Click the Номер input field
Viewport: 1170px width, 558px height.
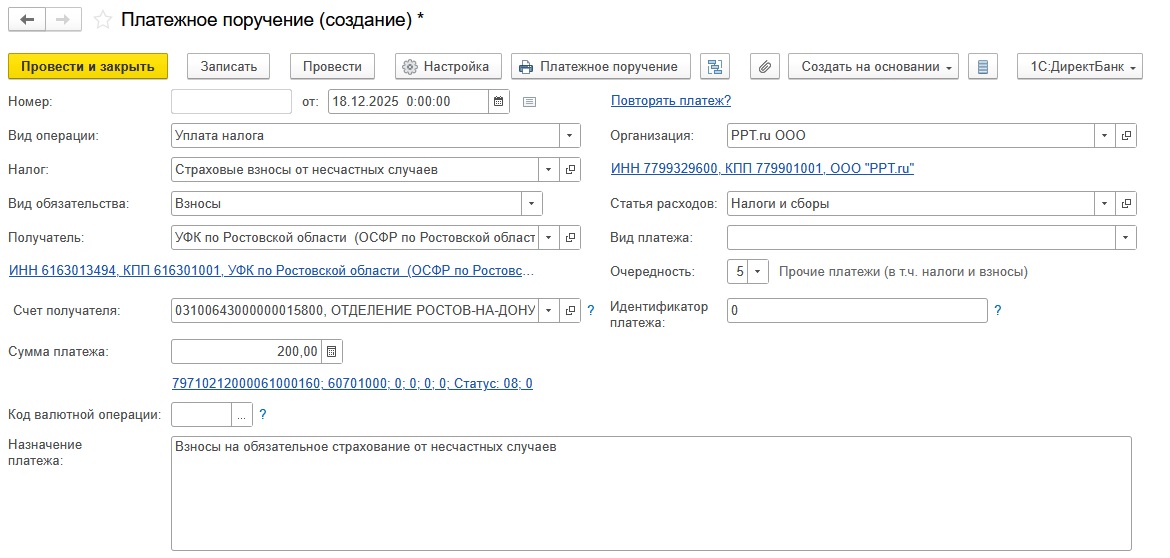pos(231,101)
